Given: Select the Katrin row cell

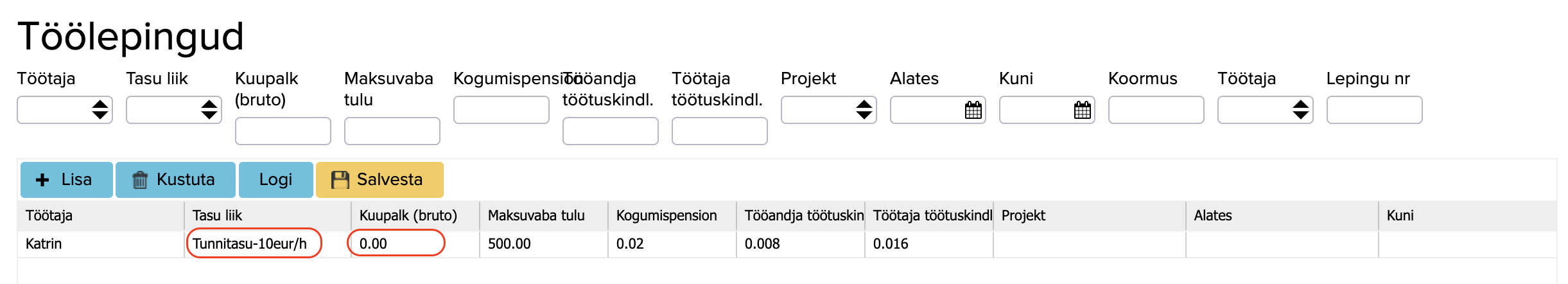Looking at the screenshot, I should (x=44, y=244).
